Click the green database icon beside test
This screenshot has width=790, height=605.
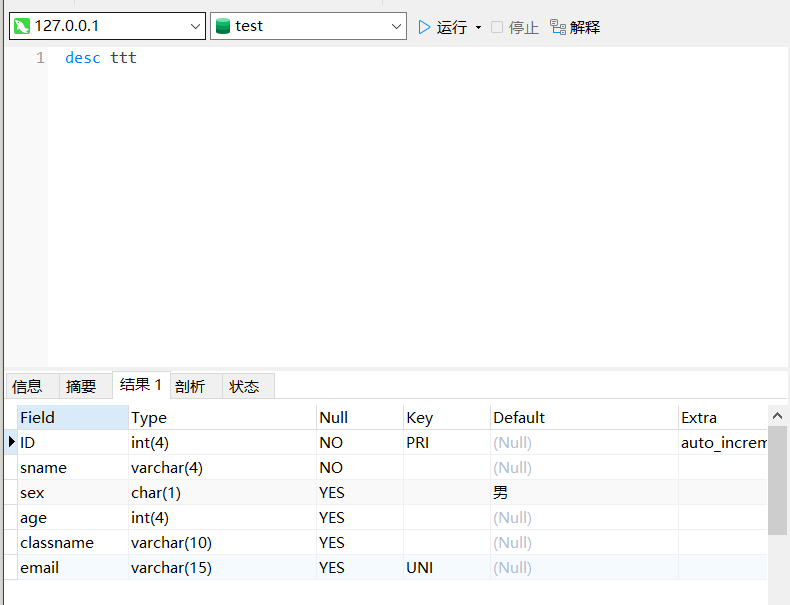point(222,26)
